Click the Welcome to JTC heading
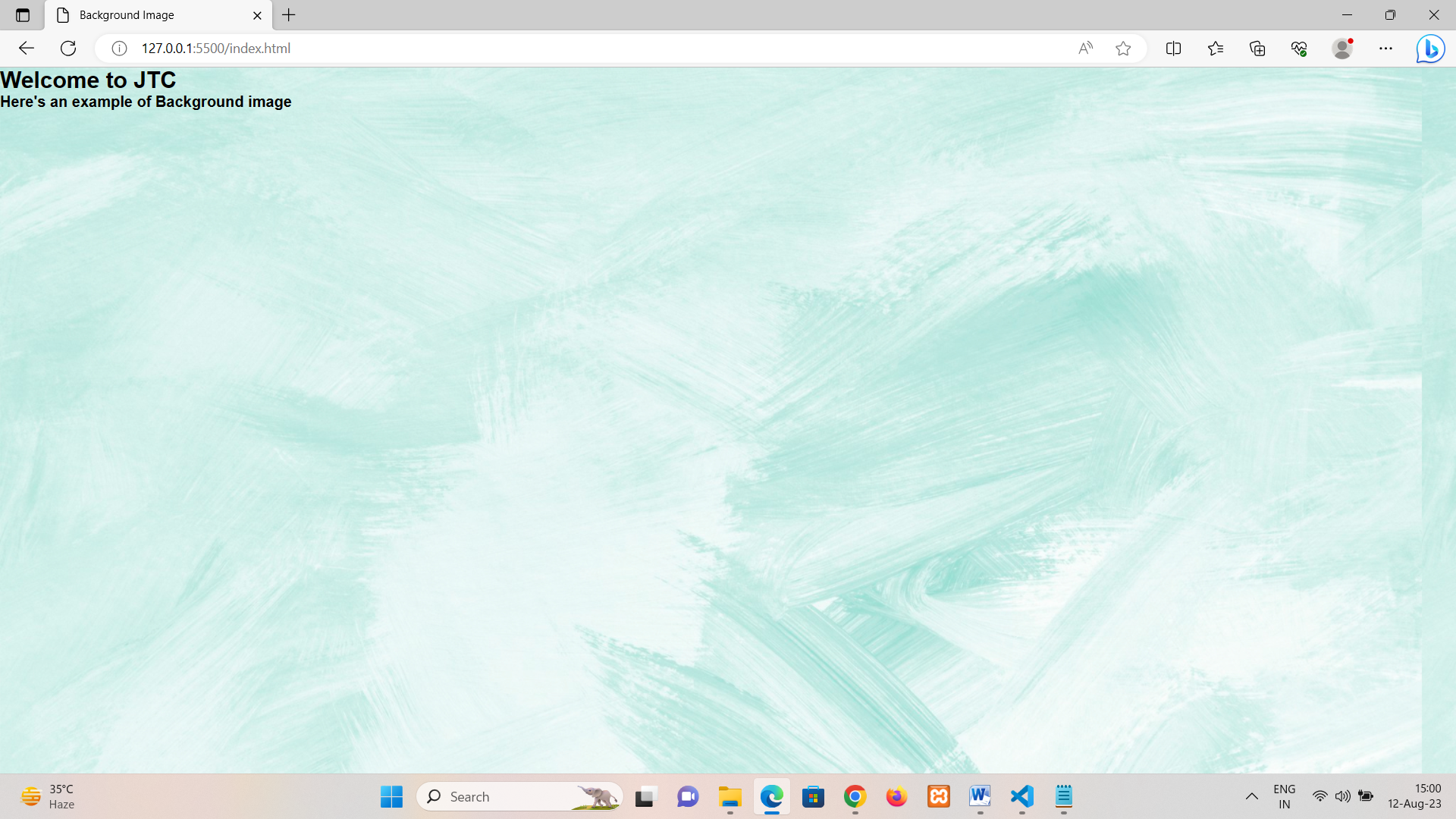Image resolution: width=1456 pixels, height=819 pixels. click(x=88, y=80)
